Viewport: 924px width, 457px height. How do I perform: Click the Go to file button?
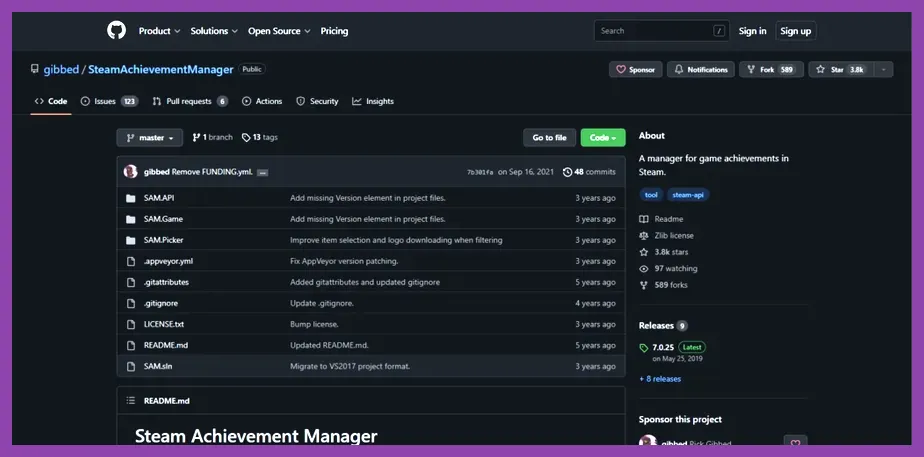pos(549,138)
